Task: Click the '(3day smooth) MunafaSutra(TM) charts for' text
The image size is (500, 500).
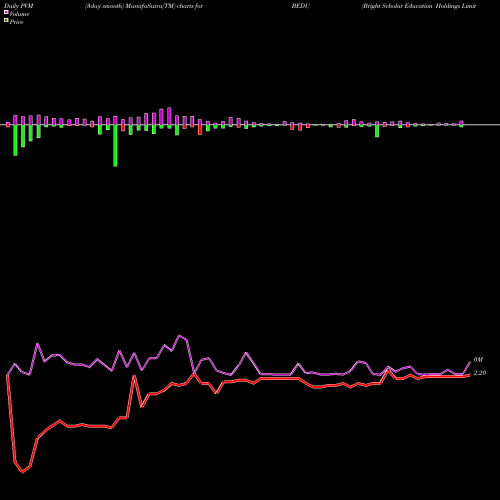Action: [x=144, y=6]
